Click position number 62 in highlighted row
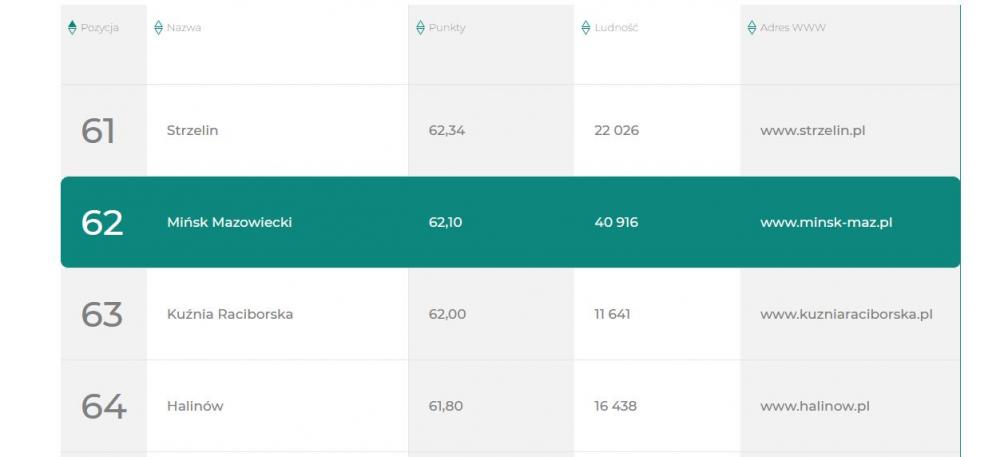Viewport: 1000px width, 457px height. coord(102,223)
